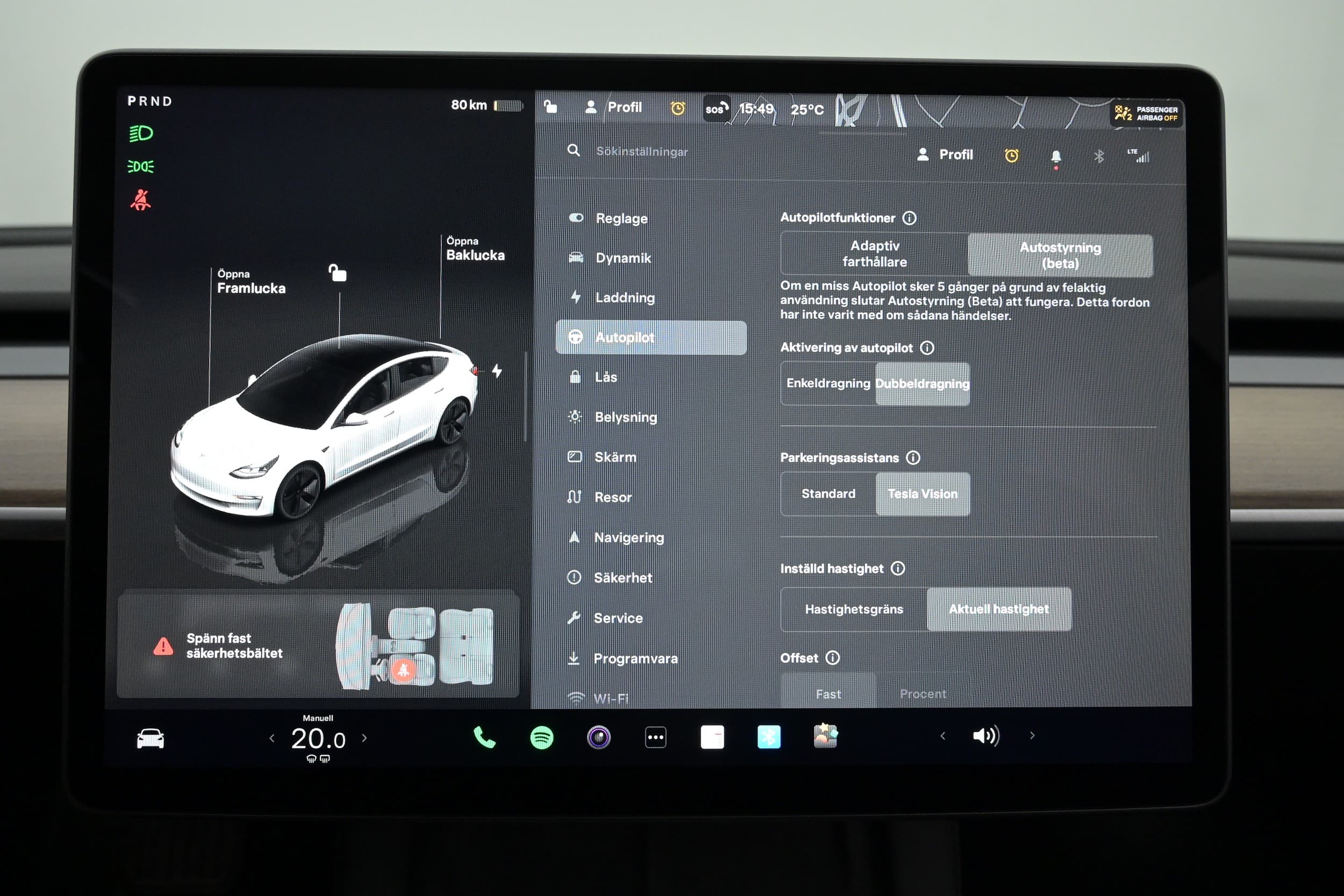
Task: Tap the headlight indicator icon
Action: pos(140,134)
